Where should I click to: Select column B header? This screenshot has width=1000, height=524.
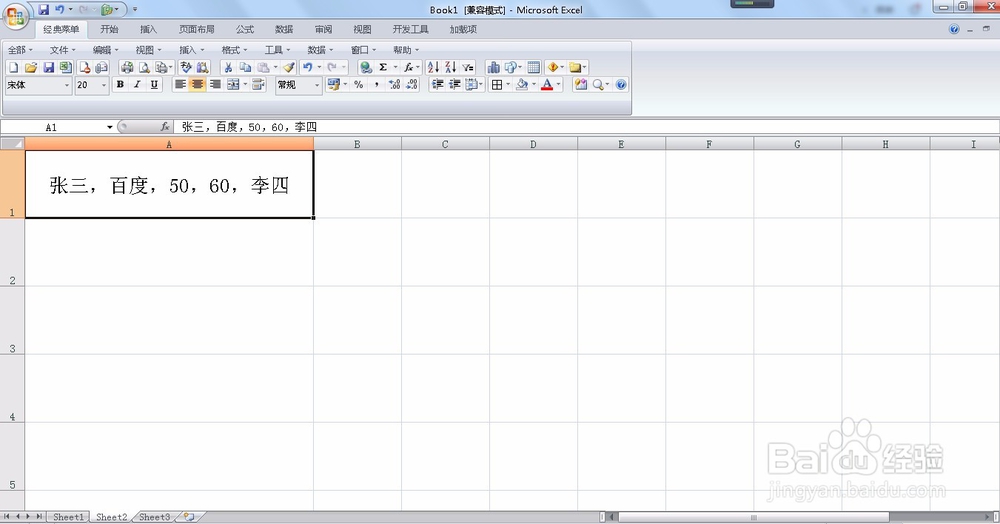point(357,145)
